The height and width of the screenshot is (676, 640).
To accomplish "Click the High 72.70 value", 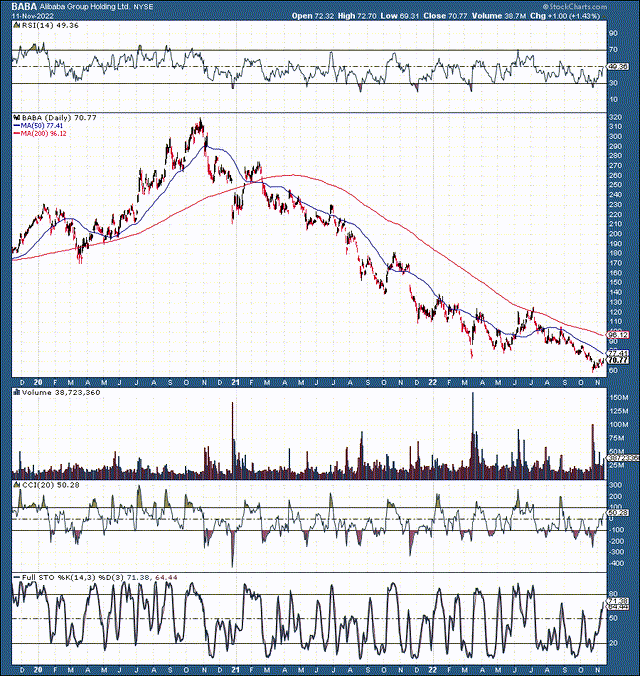I will [x=358, y=16].
